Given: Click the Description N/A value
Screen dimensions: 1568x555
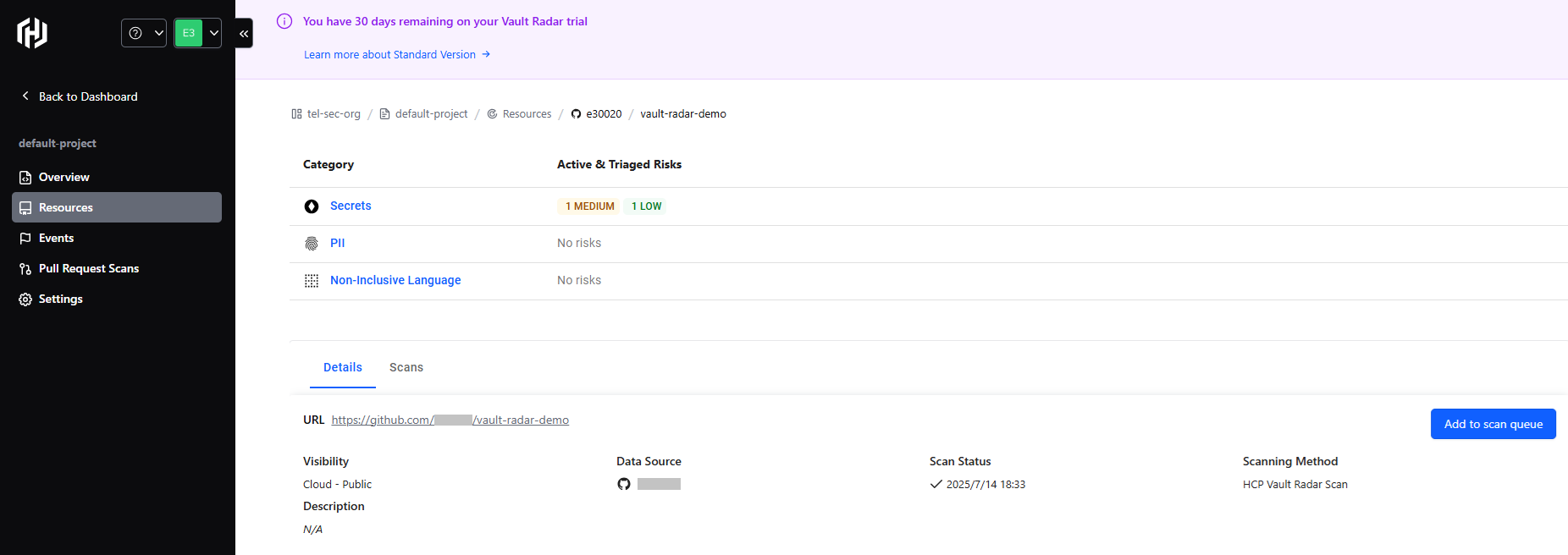Looking at the screenshot, I should (x=312, y=530).
